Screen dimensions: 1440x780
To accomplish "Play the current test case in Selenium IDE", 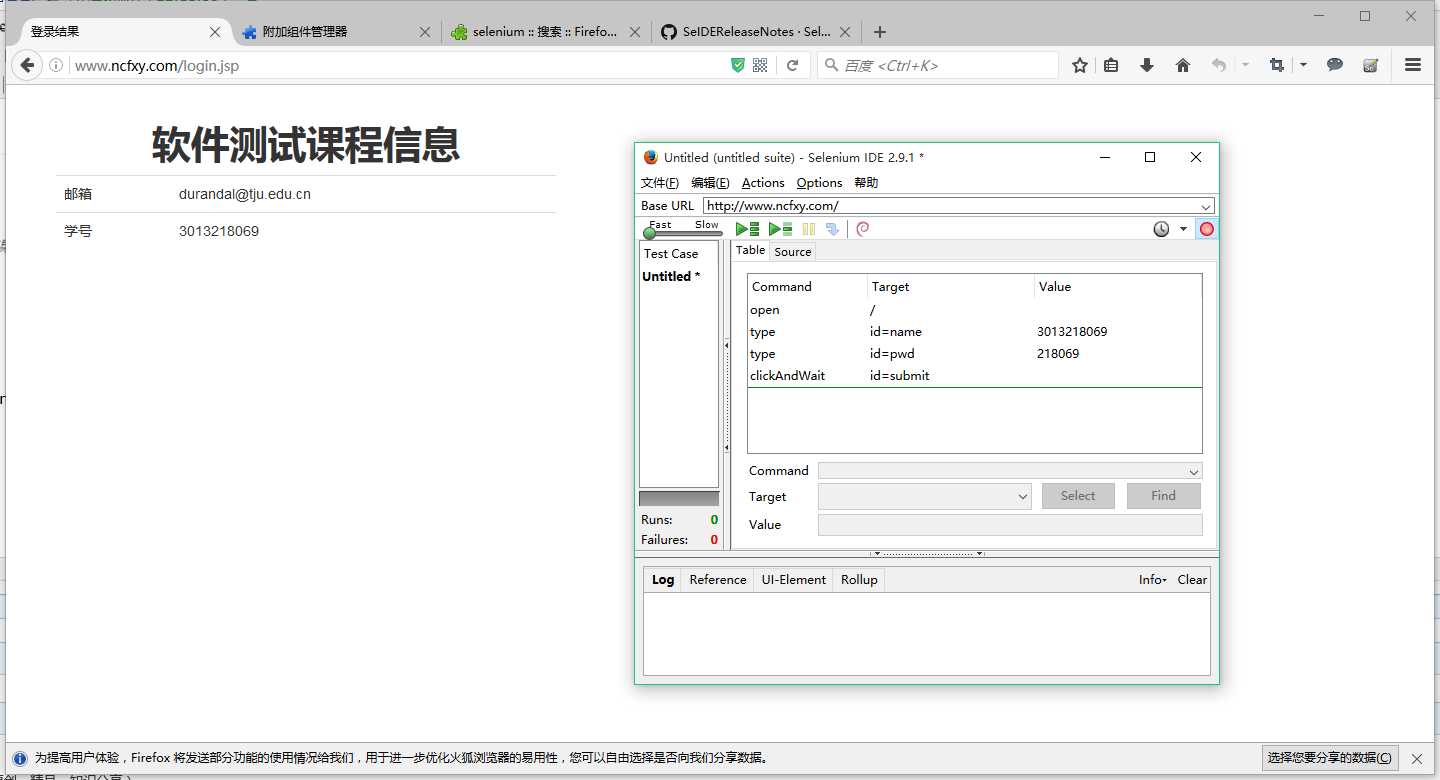I will pyautogui.click(x=780, y=229).
